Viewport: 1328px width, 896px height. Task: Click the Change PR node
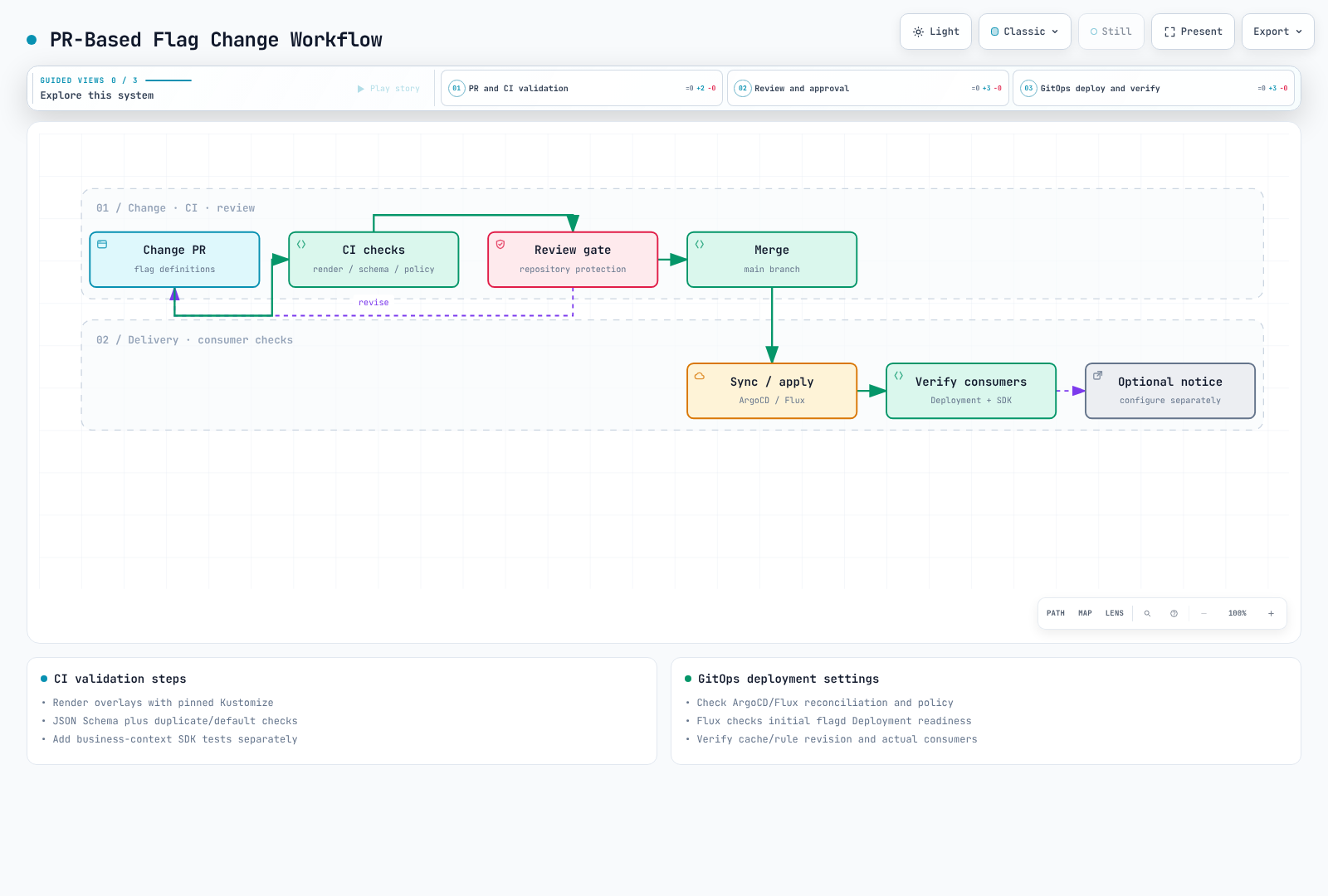point(174,260)
